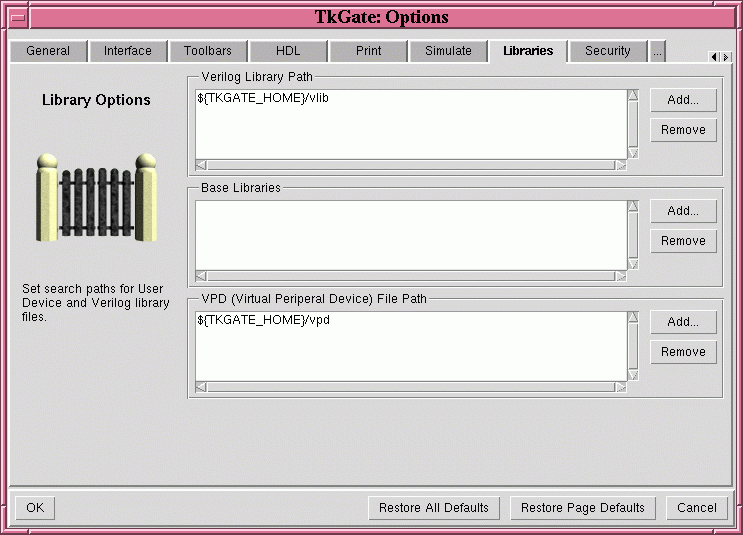The width and height of the screenshot is (743, 535).
Task: Switch to the General tab
Action: [48, 51]
